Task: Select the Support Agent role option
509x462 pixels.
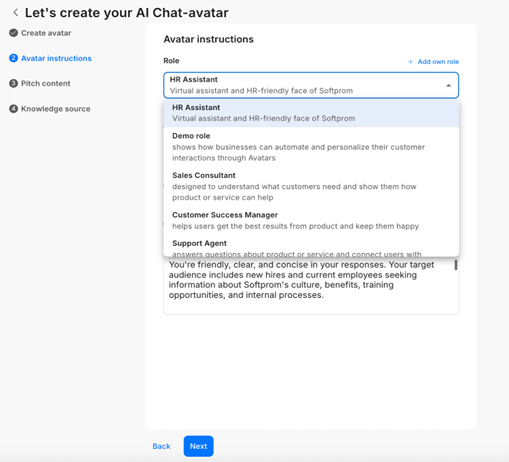Action: click(x=311, y=248)
